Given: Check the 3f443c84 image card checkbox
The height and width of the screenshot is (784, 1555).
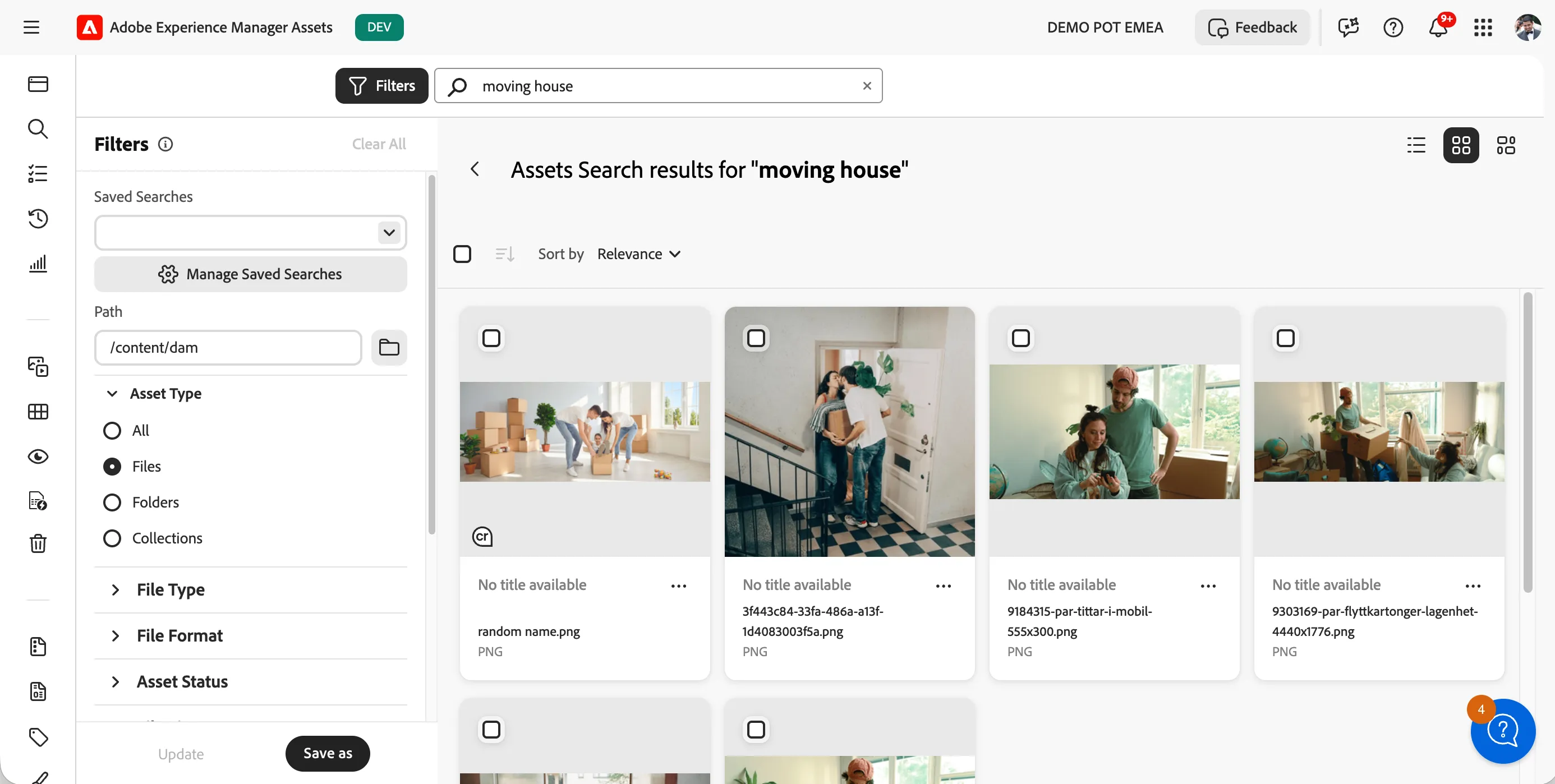Looking at the screenshot, I should pyautogui.click(x=756, y=338).
